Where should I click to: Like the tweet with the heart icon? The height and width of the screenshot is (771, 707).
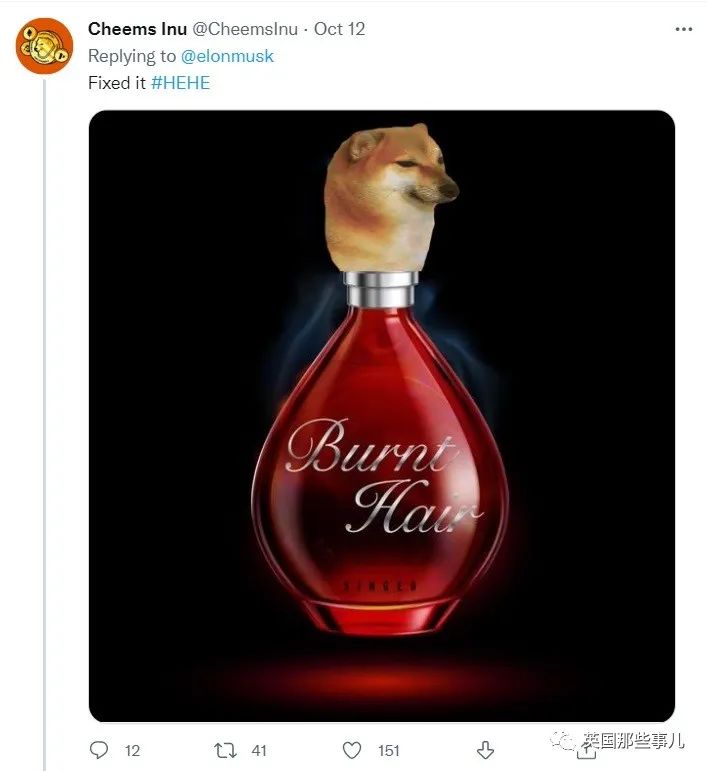pos(352,749)
